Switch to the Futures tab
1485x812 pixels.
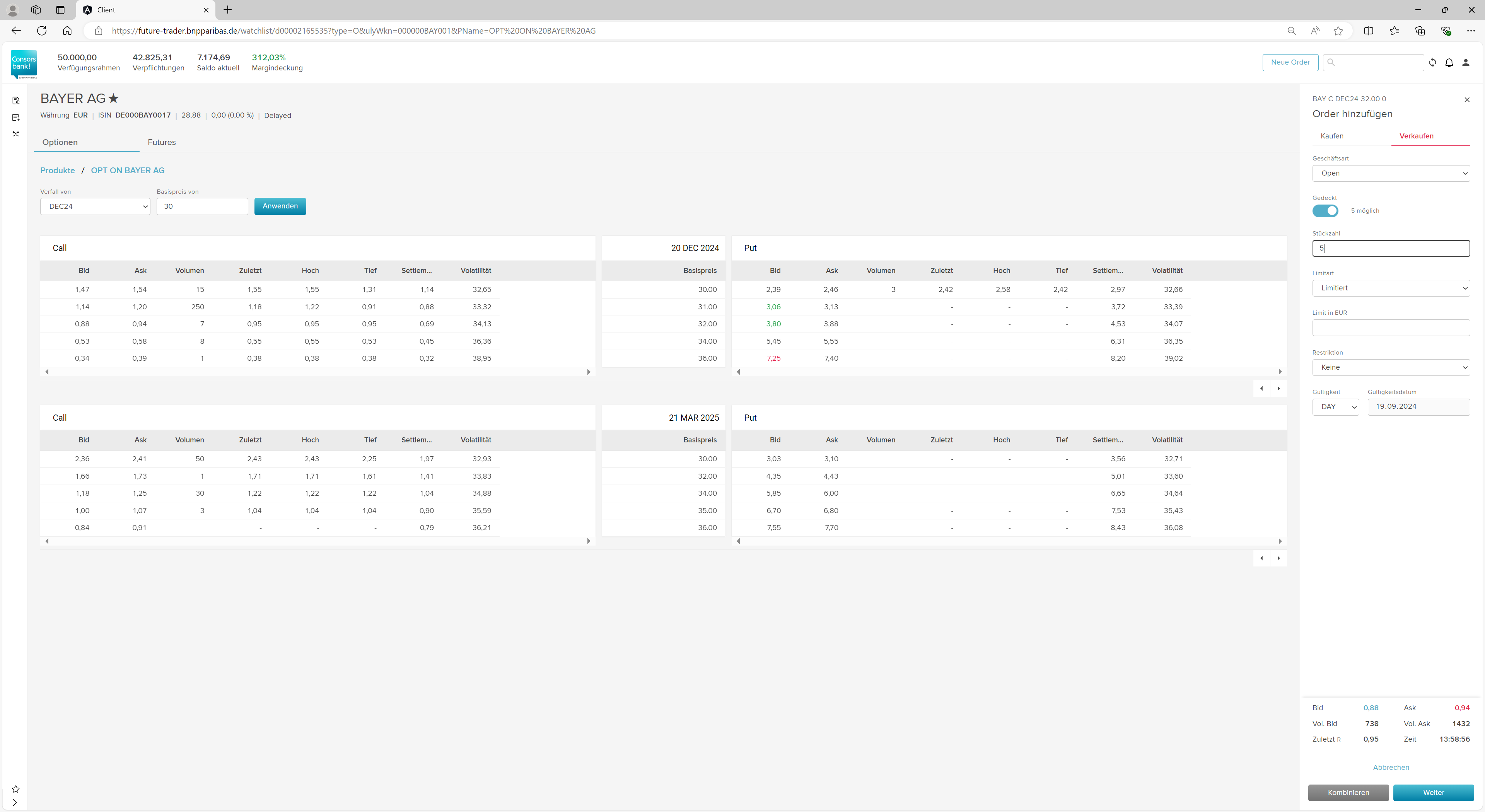pos(161,142)
